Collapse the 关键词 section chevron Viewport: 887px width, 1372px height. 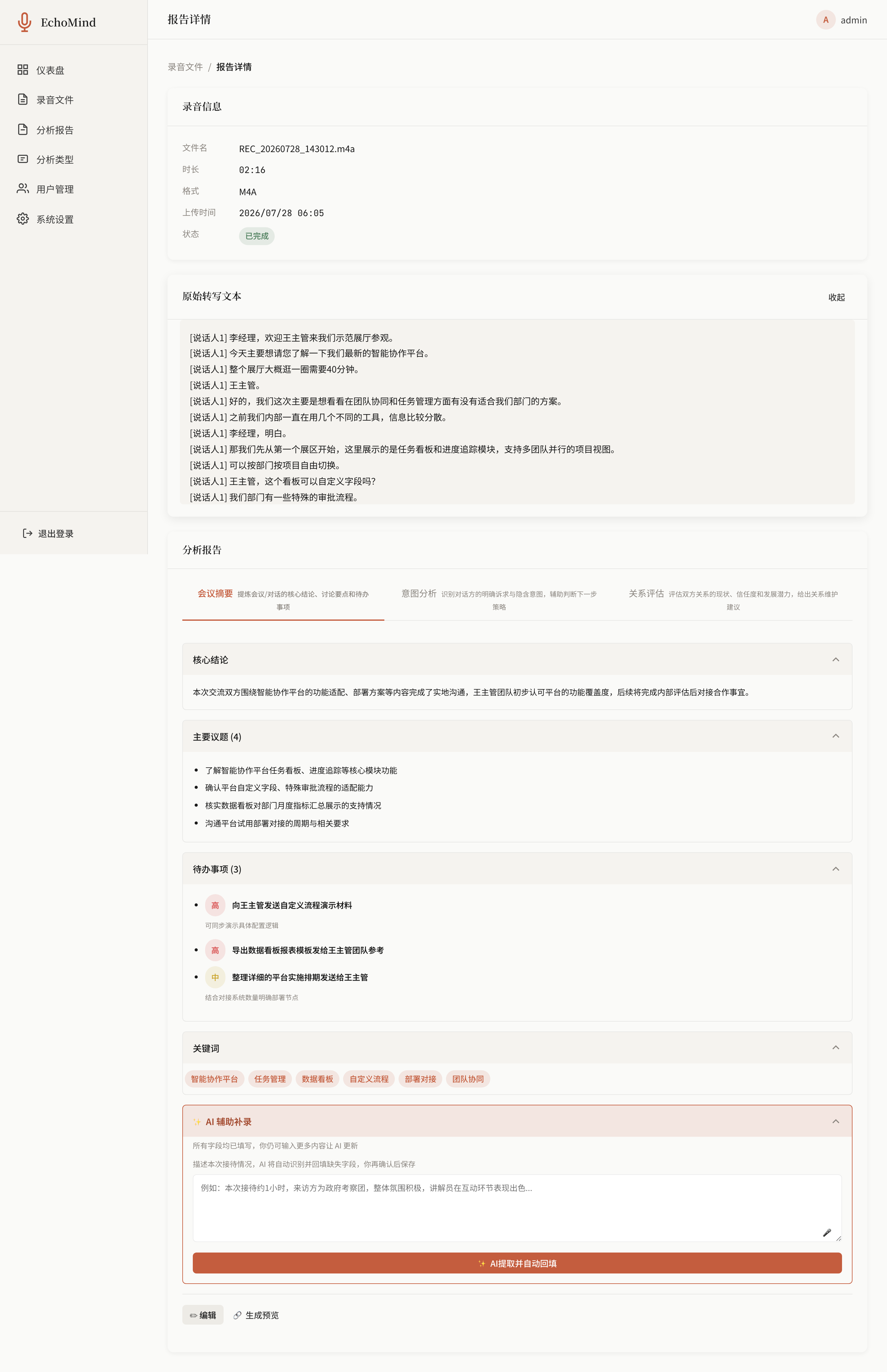click(835, 1048)
